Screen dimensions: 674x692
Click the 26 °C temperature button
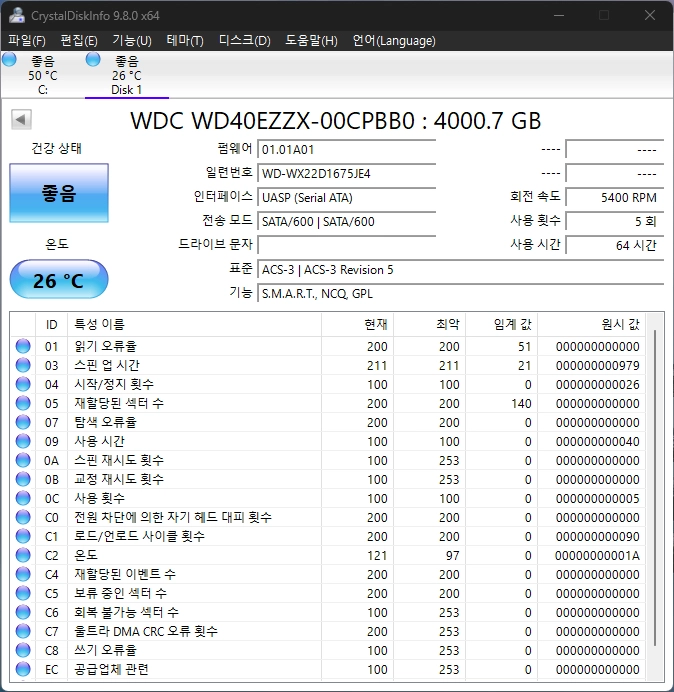click(59, 280)
